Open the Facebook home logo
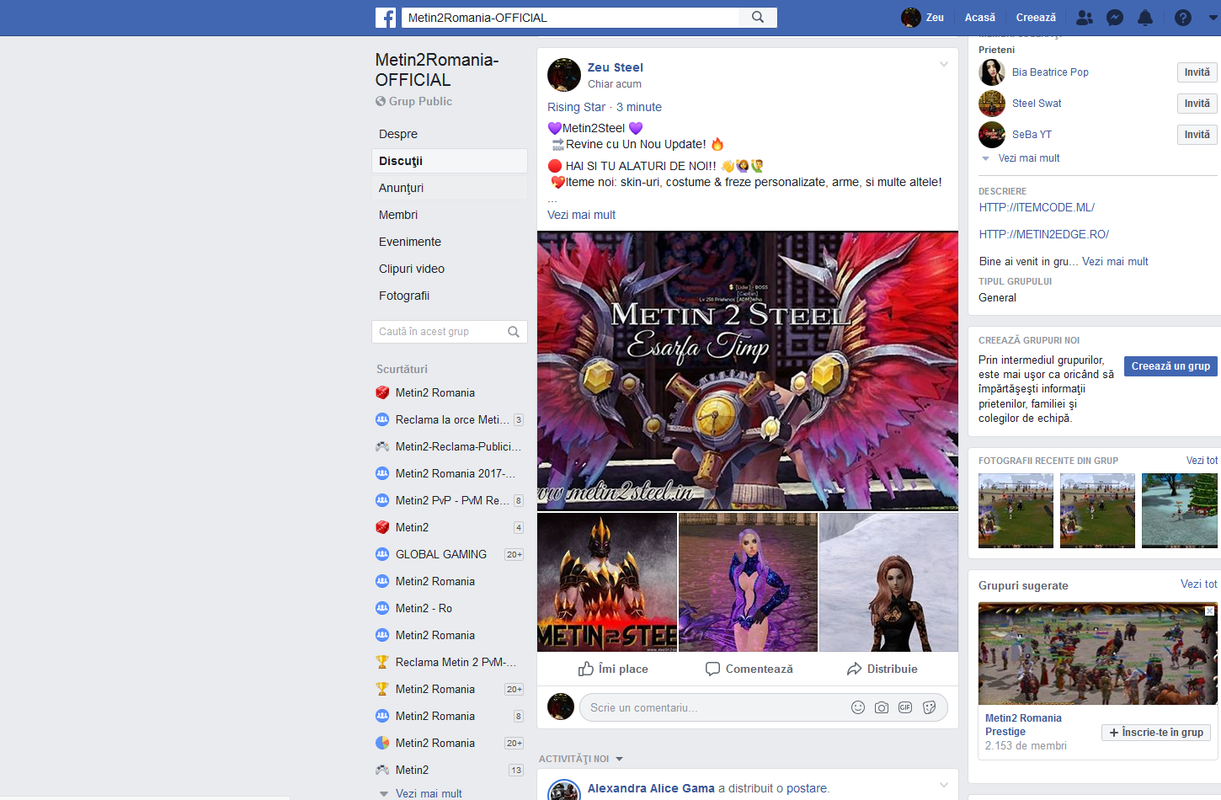 [386, 18]
